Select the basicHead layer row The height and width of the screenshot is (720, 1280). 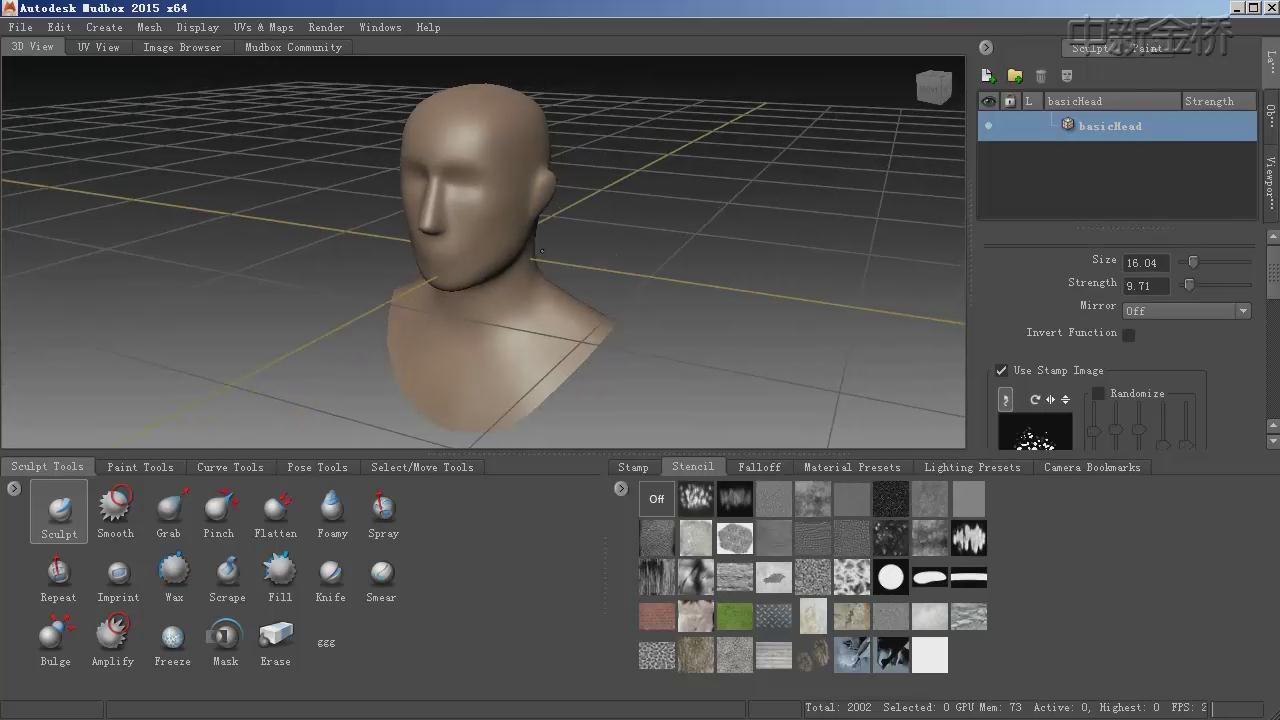pyautogui.click(x=1117, y=126)
